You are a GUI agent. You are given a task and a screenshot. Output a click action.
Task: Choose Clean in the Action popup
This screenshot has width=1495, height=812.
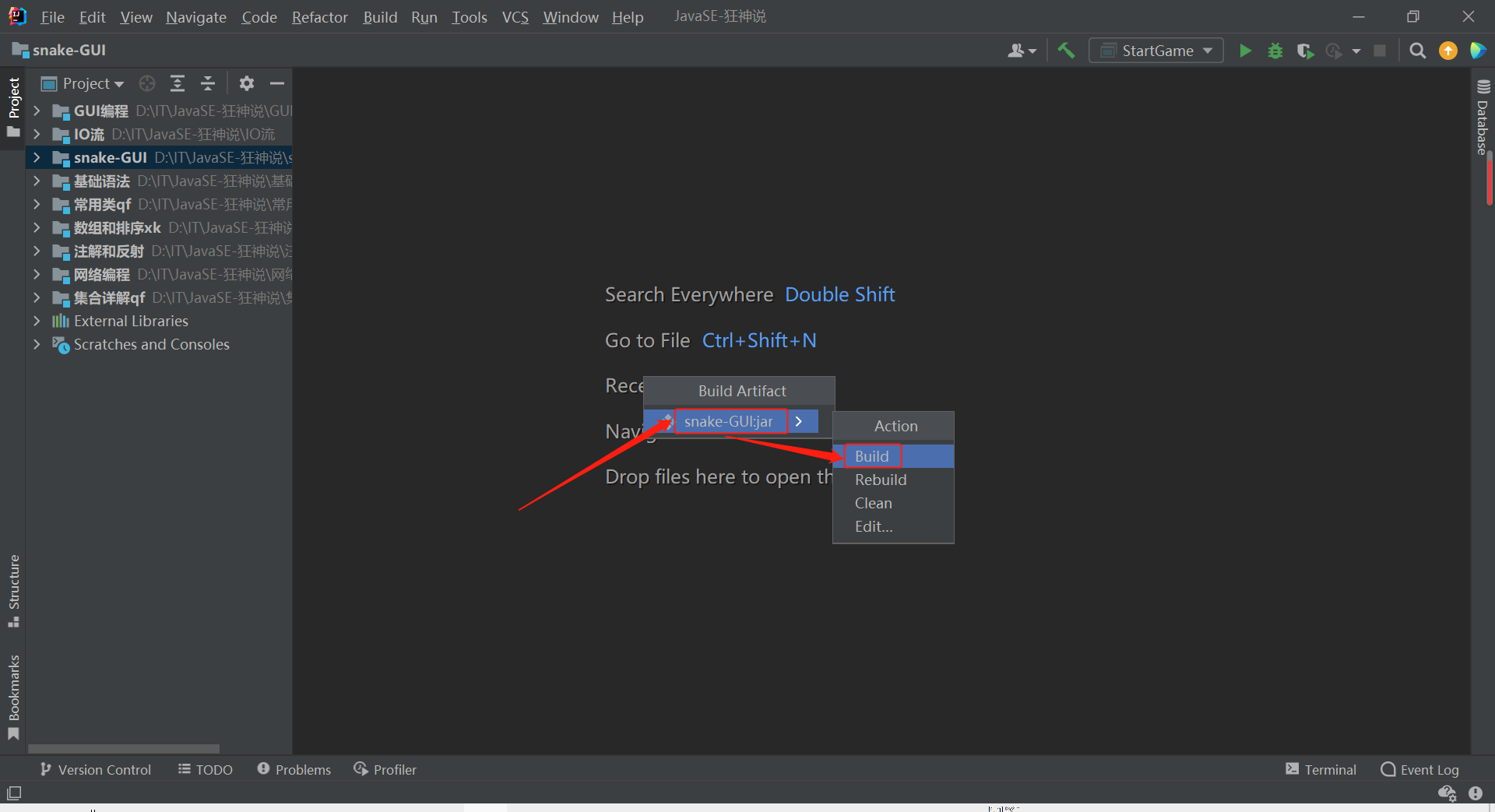pos(893,503)
